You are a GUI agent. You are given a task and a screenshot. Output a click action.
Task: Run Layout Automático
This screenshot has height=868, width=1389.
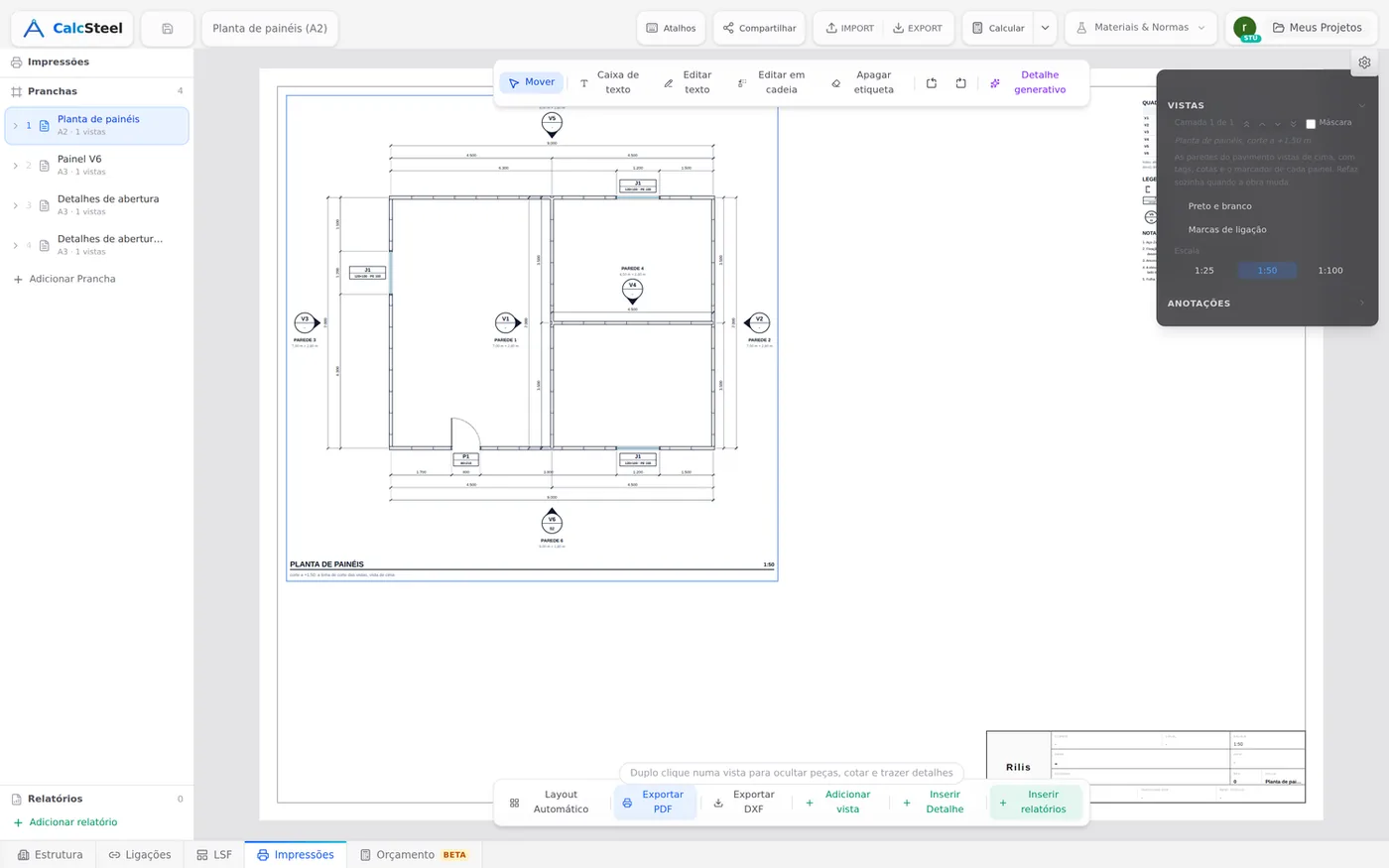pyautogui.click(x=551, y=803)
